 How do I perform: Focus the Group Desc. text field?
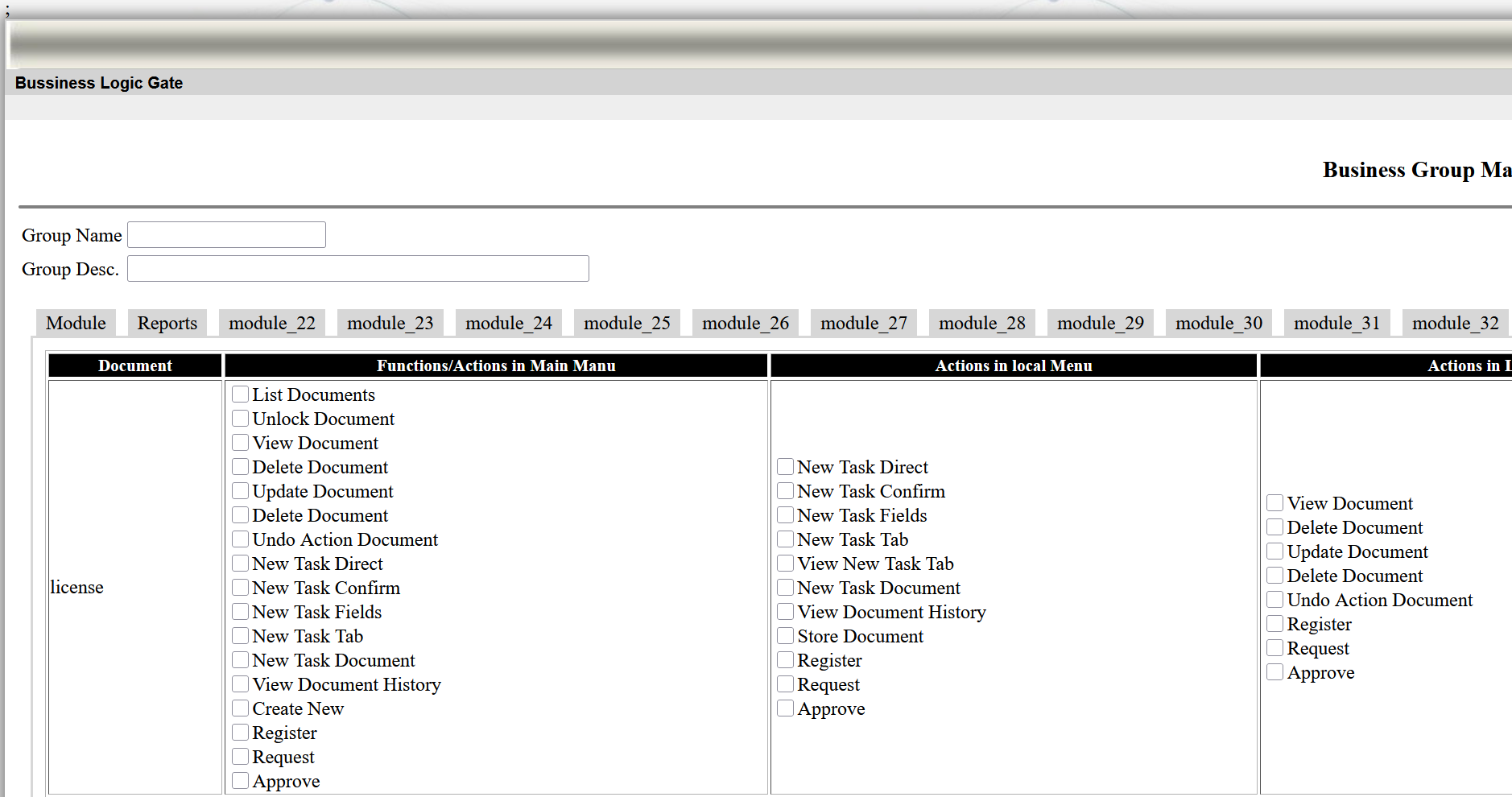click(357, 269)
